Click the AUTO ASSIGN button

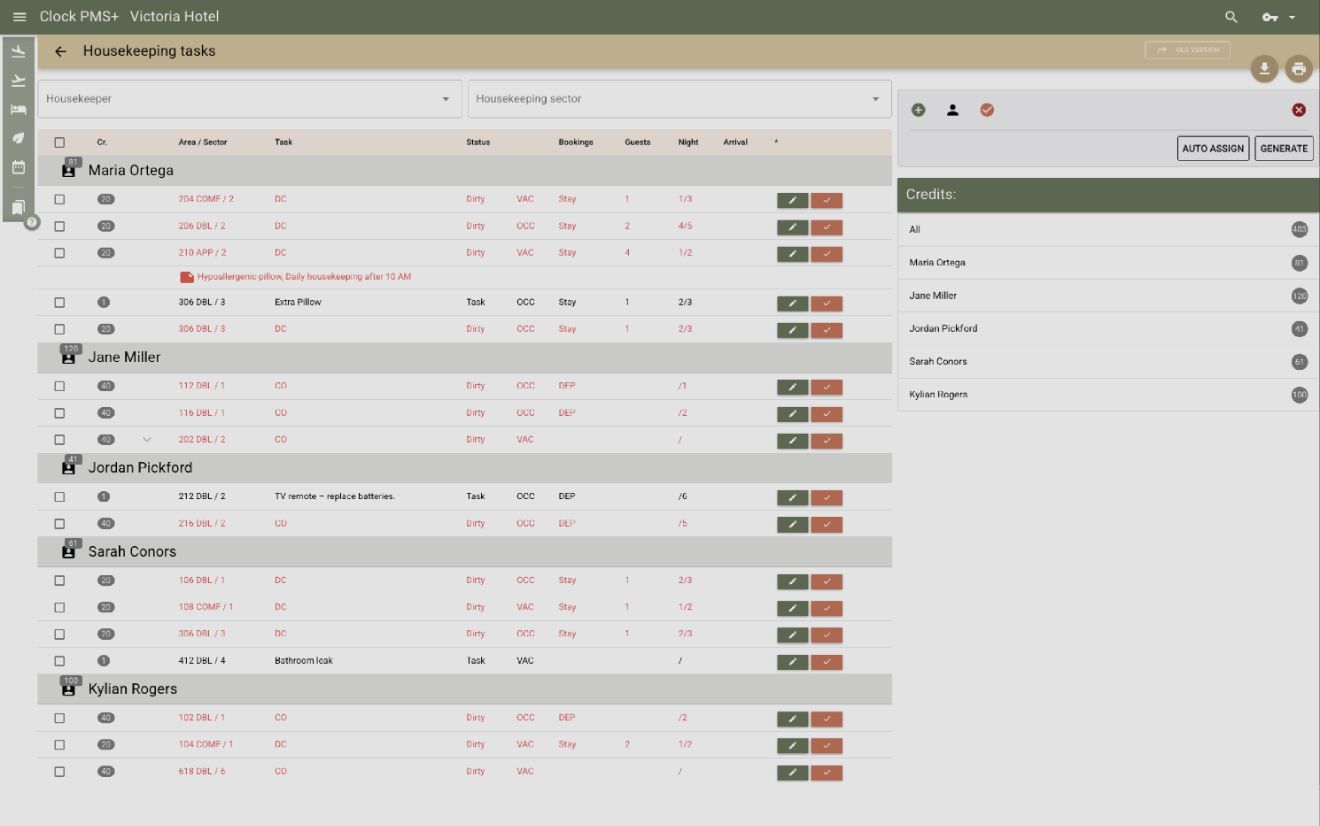click(x=1213, y=148)
